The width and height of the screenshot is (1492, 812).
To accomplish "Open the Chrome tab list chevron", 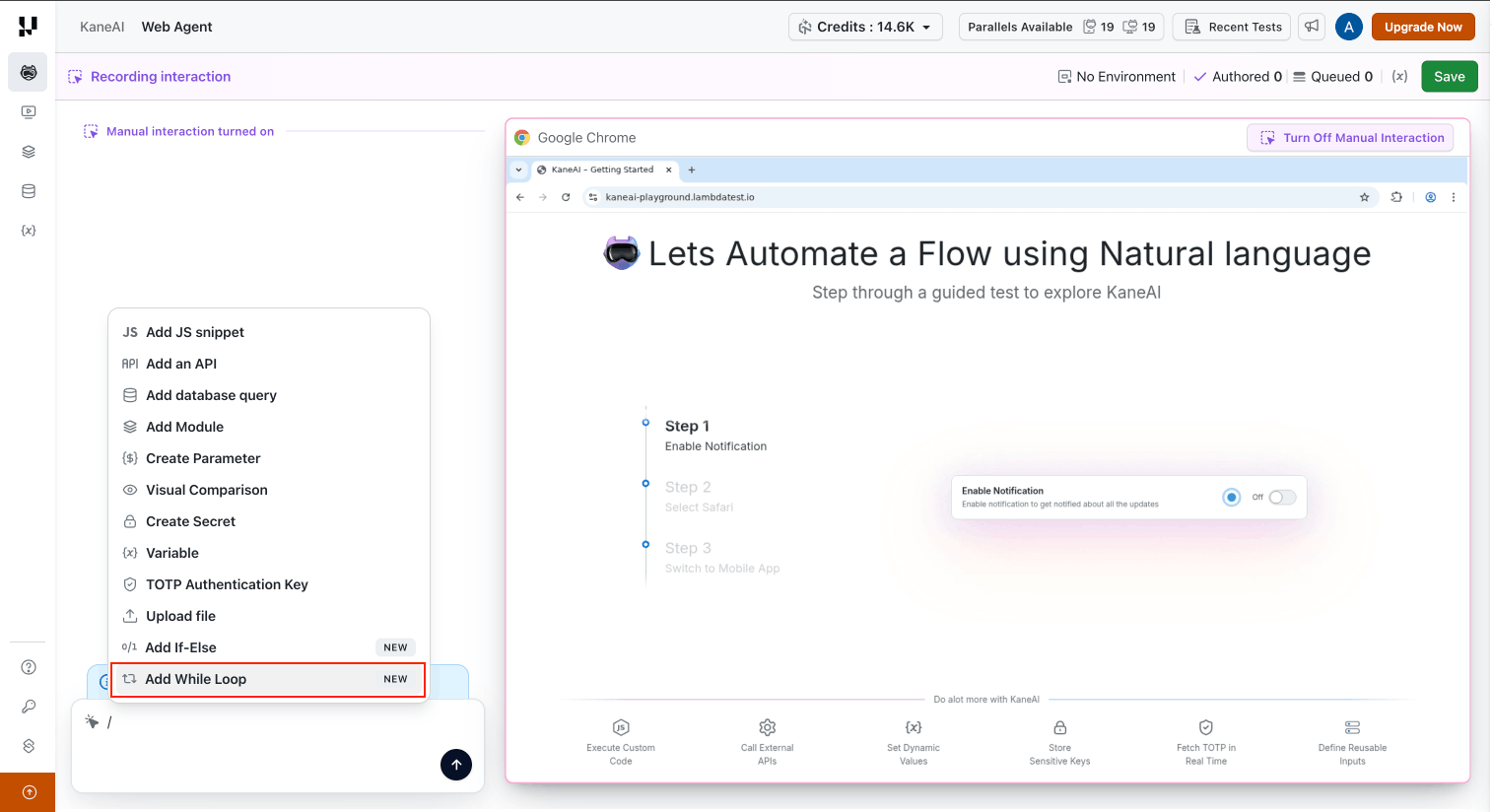I will pos(519,169).
